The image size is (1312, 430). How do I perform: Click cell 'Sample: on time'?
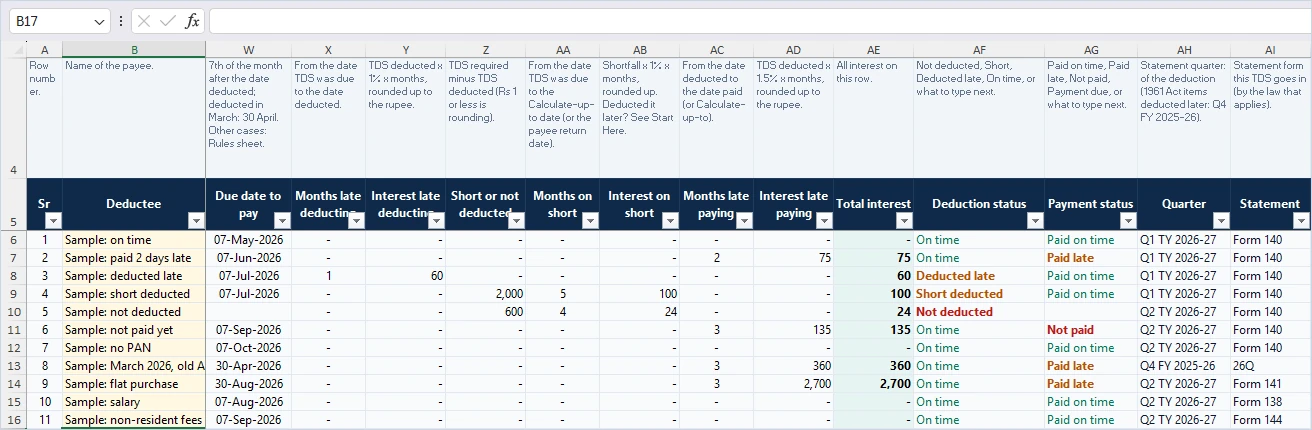tap(135, 240)
